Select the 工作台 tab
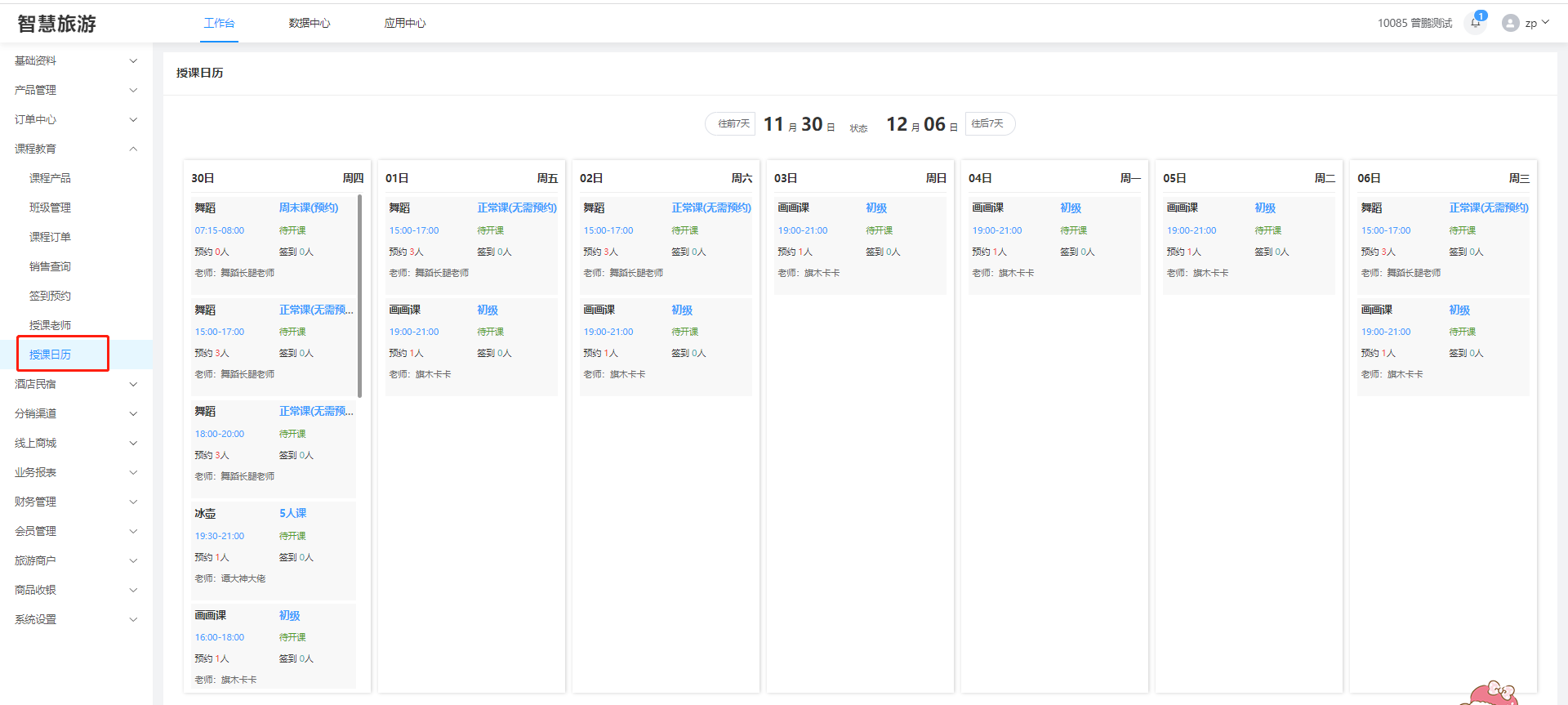The image size is (1568, 705). [x=219, y=23]
